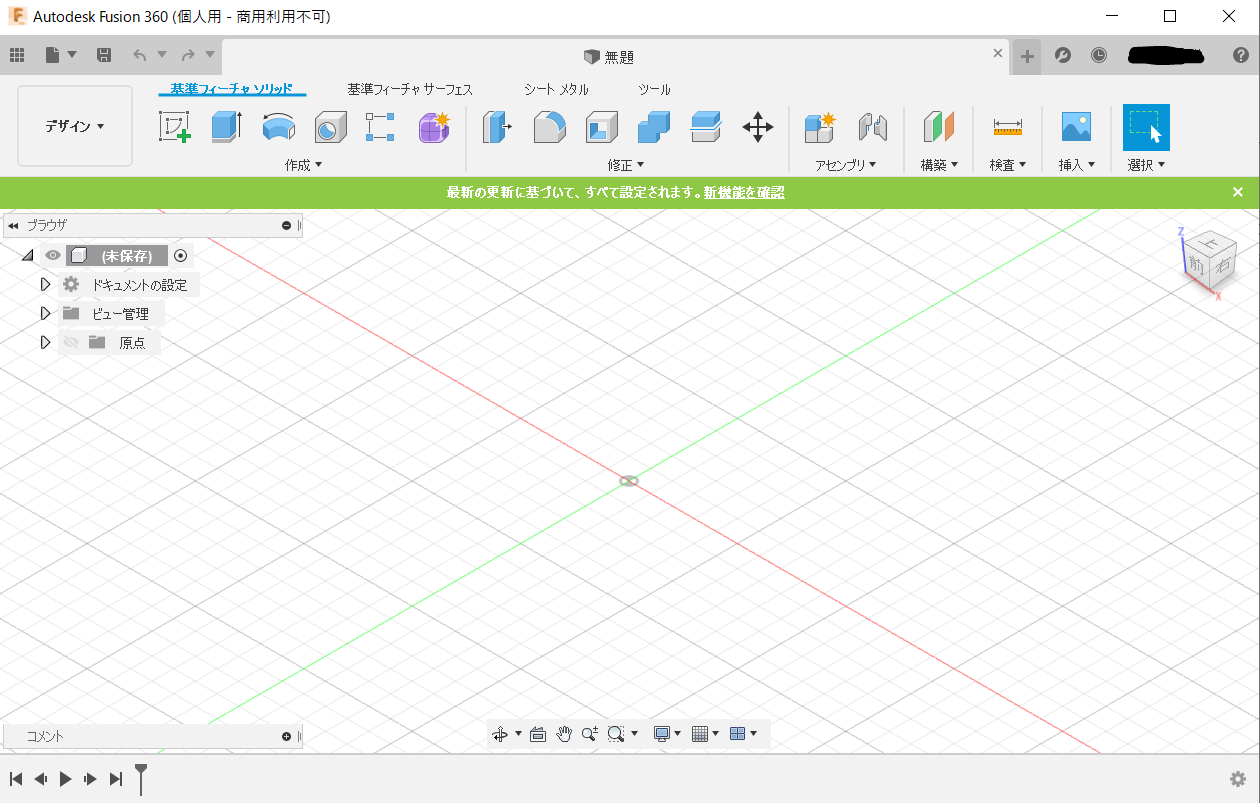Activate the (未保存) component radio button
Viewport: 1260px width, 803px height.
coord(181,256)
